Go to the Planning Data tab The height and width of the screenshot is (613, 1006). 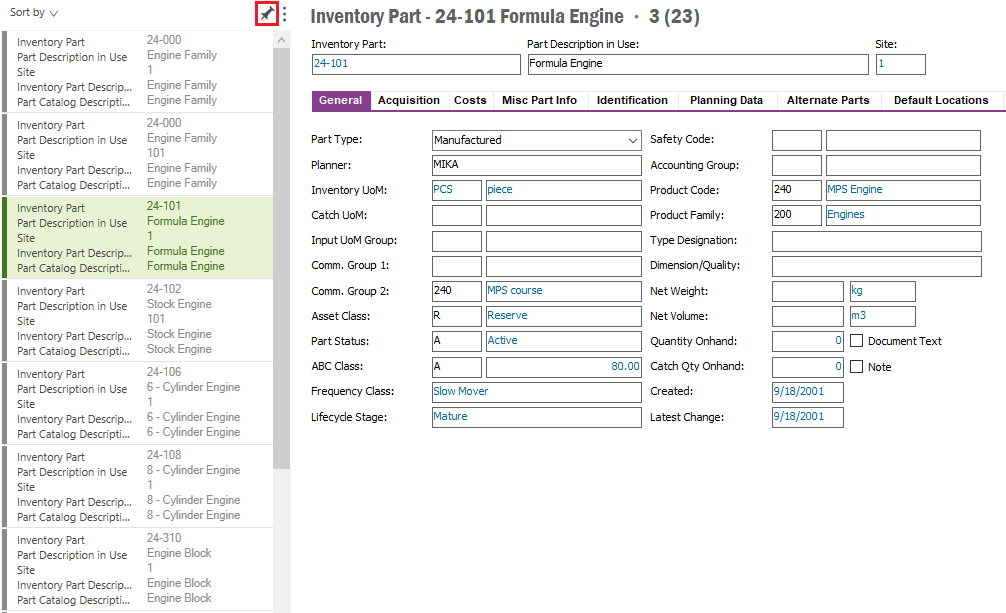[x=726, y=100]
